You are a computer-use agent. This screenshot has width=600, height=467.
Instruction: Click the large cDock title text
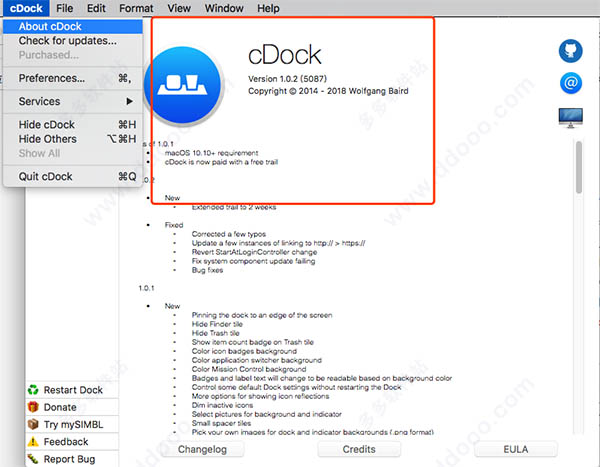284,55
